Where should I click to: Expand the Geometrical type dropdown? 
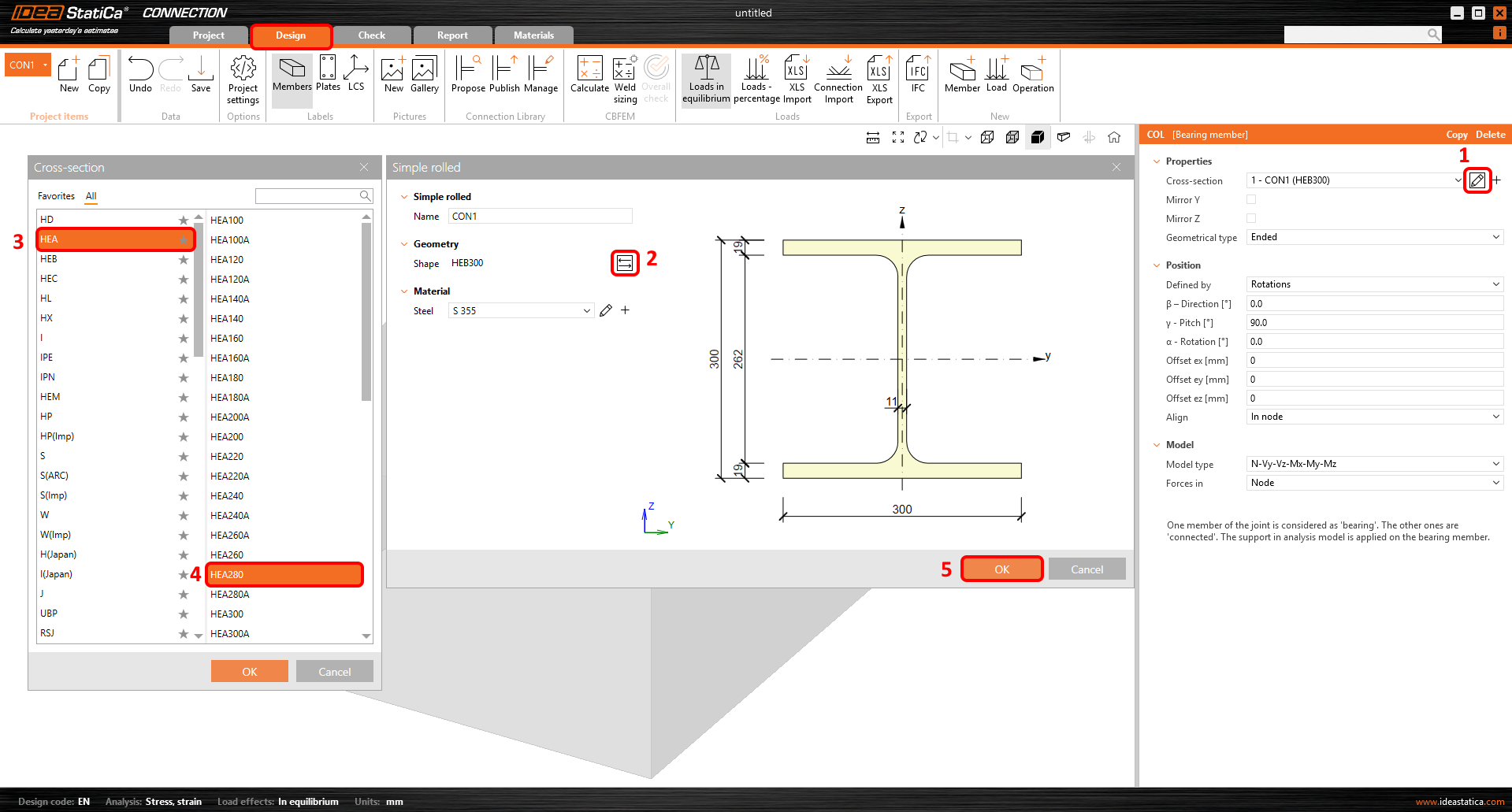1374,237
